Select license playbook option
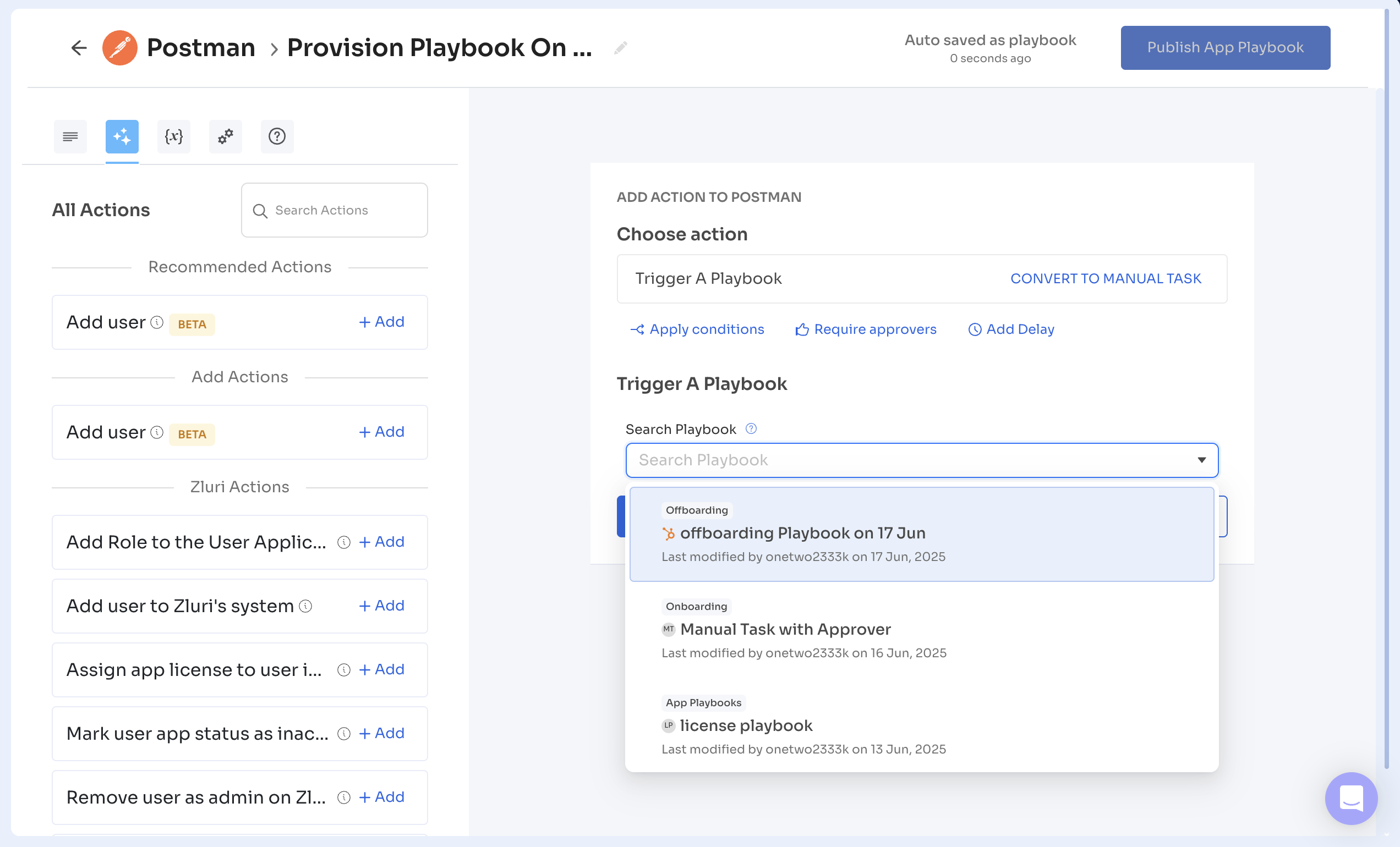The image size is (1400, 847). pos(922,727)
